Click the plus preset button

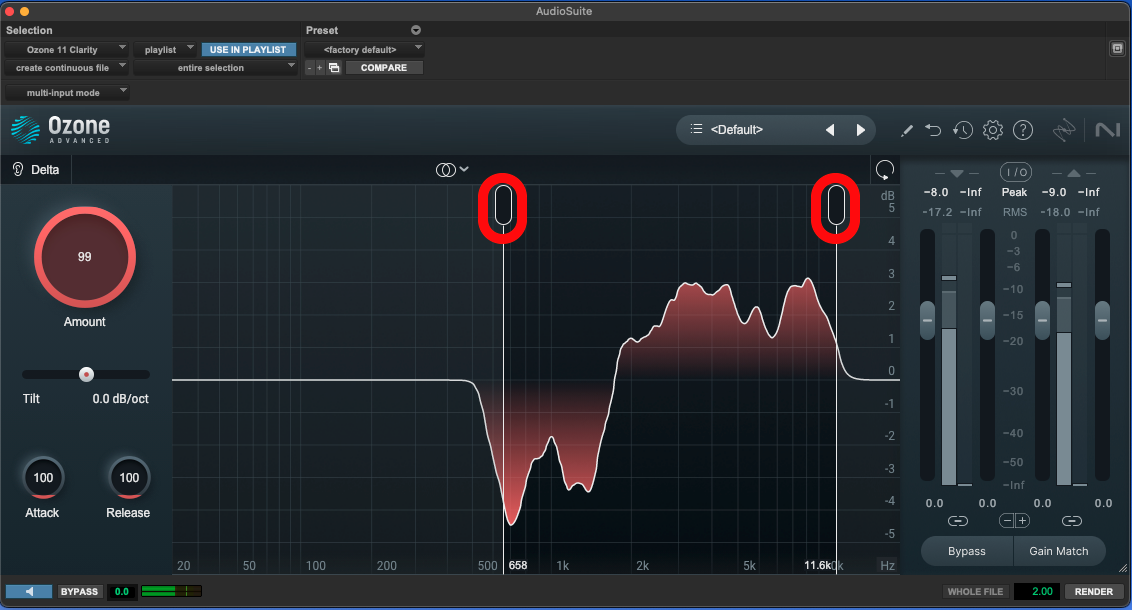click(x=320, y=68)
